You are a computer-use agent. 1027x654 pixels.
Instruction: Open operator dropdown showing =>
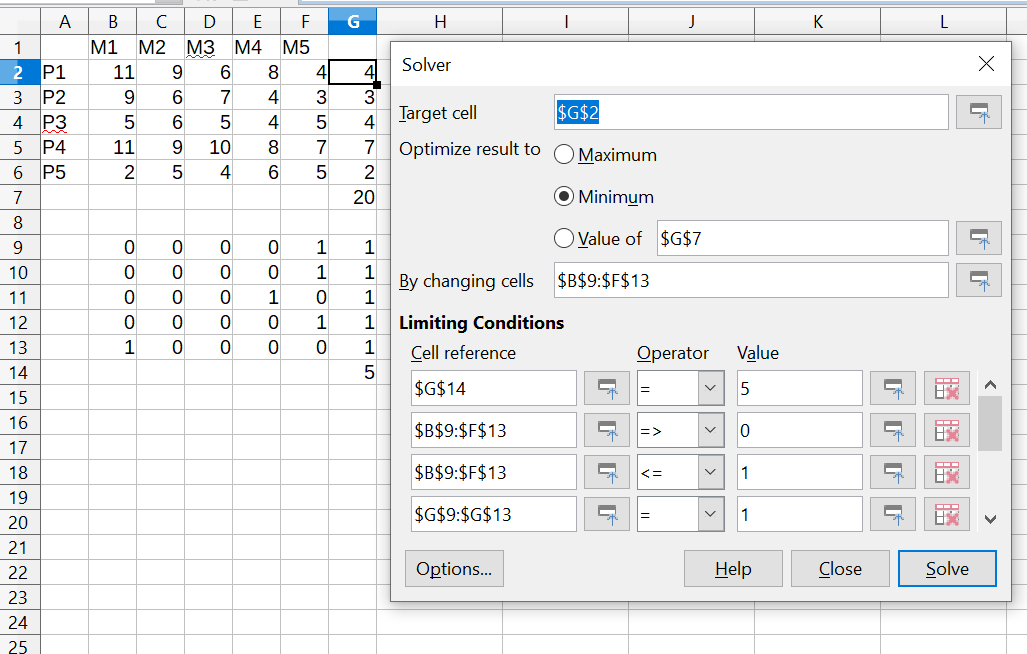(711, 430)
